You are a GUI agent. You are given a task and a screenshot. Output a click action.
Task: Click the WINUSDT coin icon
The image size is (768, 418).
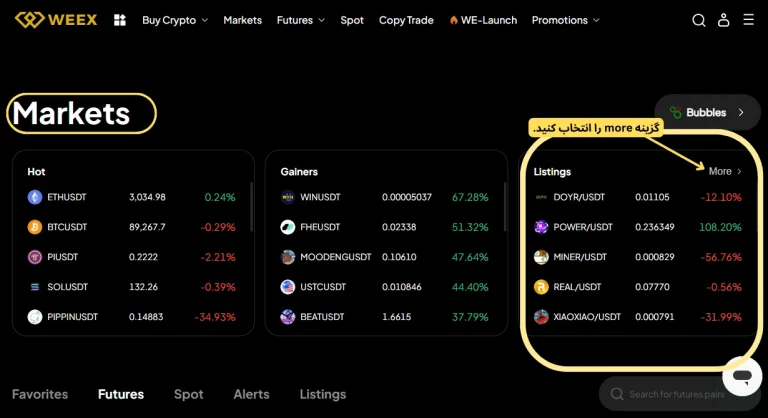288,197
